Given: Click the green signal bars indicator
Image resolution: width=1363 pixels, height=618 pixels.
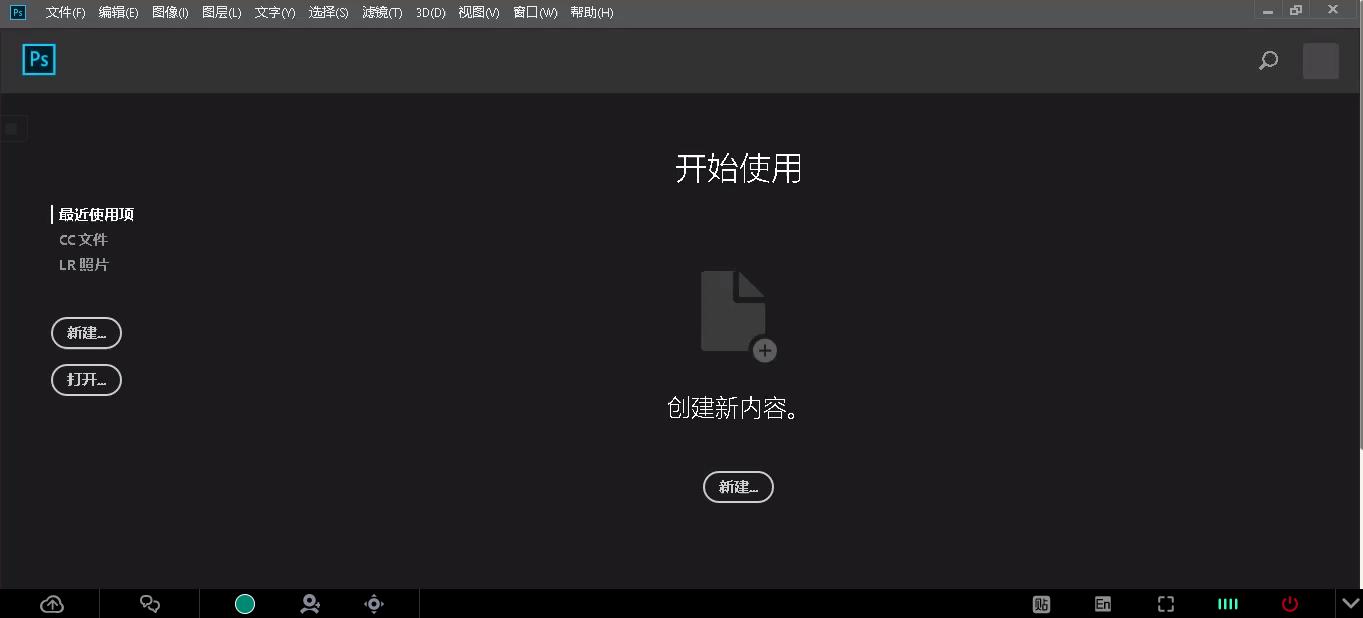Looking at the screenshot, I should (1228, 604).
